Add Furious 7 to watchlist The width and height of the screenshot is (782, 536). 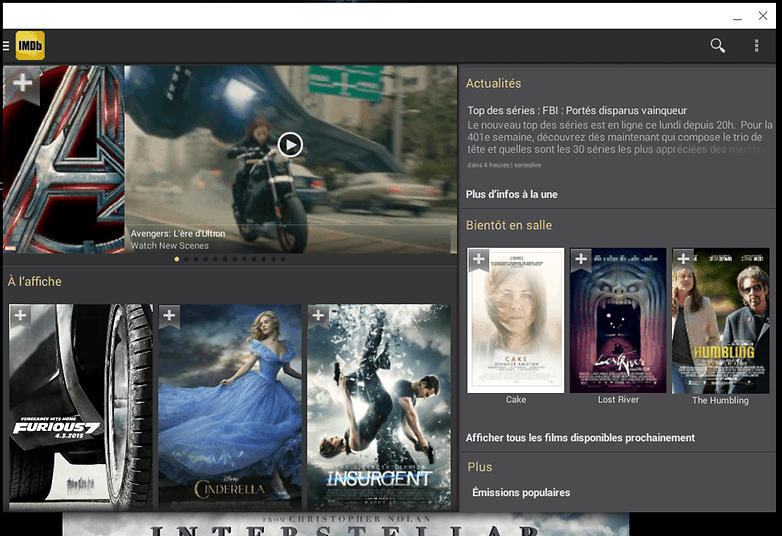click(20, 316)
